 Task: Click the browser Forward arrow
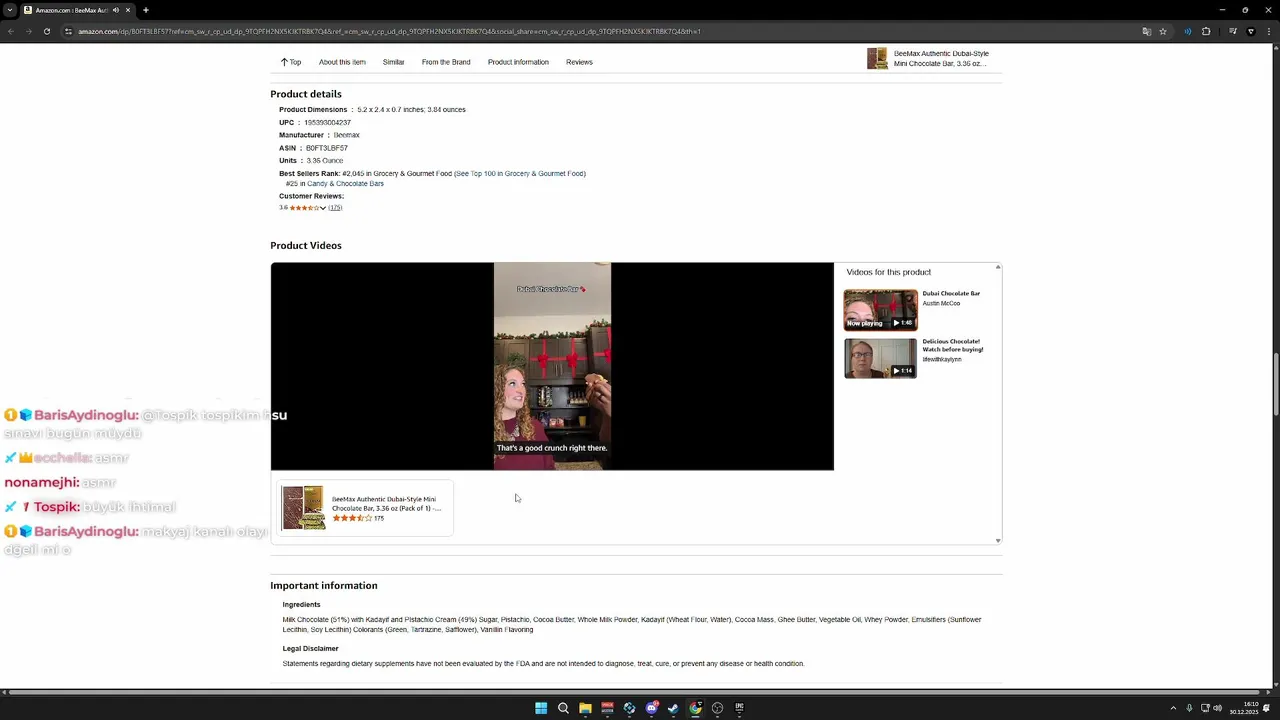tap(28, 31)
